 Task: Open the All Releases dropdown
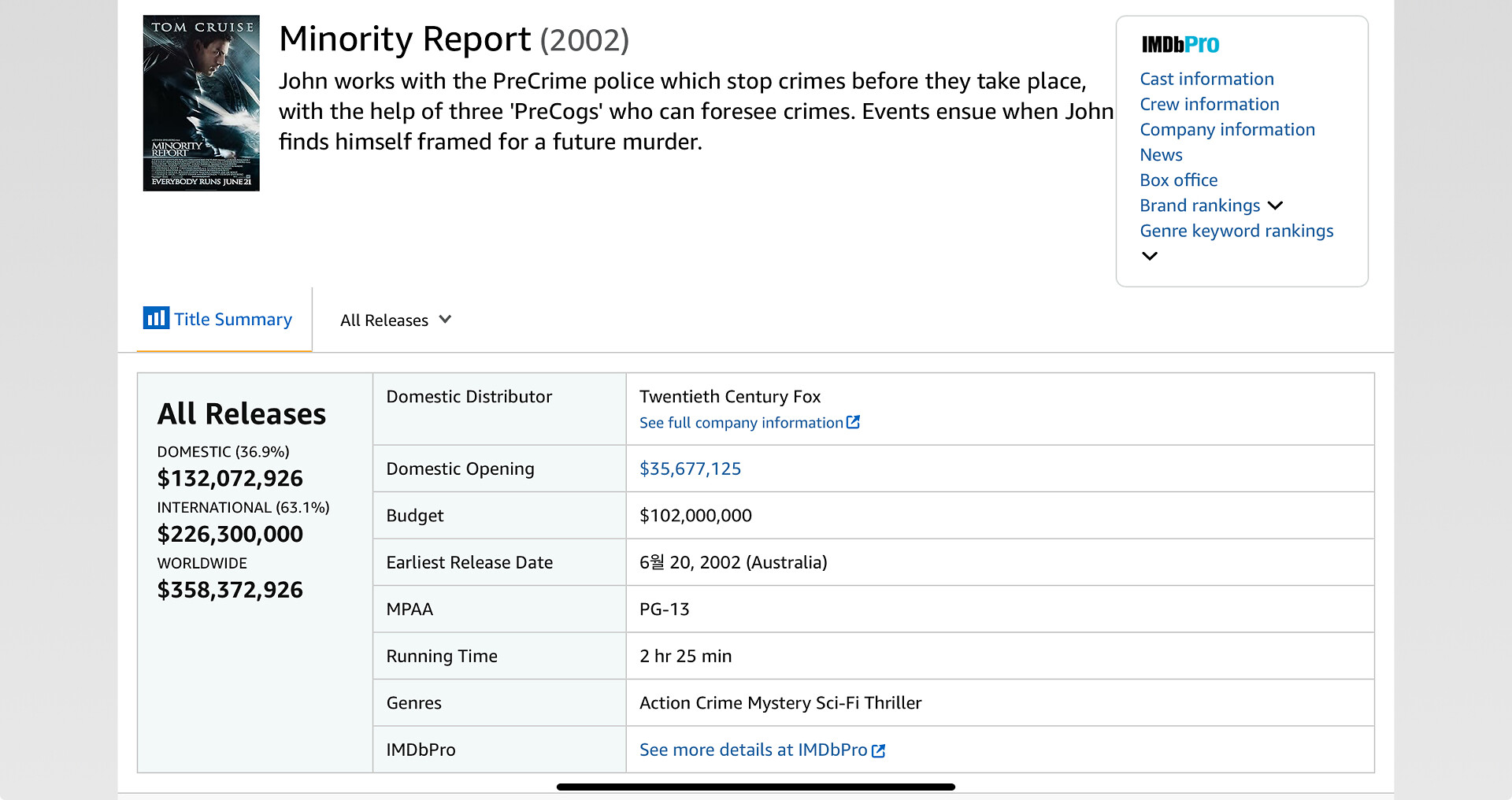[395, 320]
